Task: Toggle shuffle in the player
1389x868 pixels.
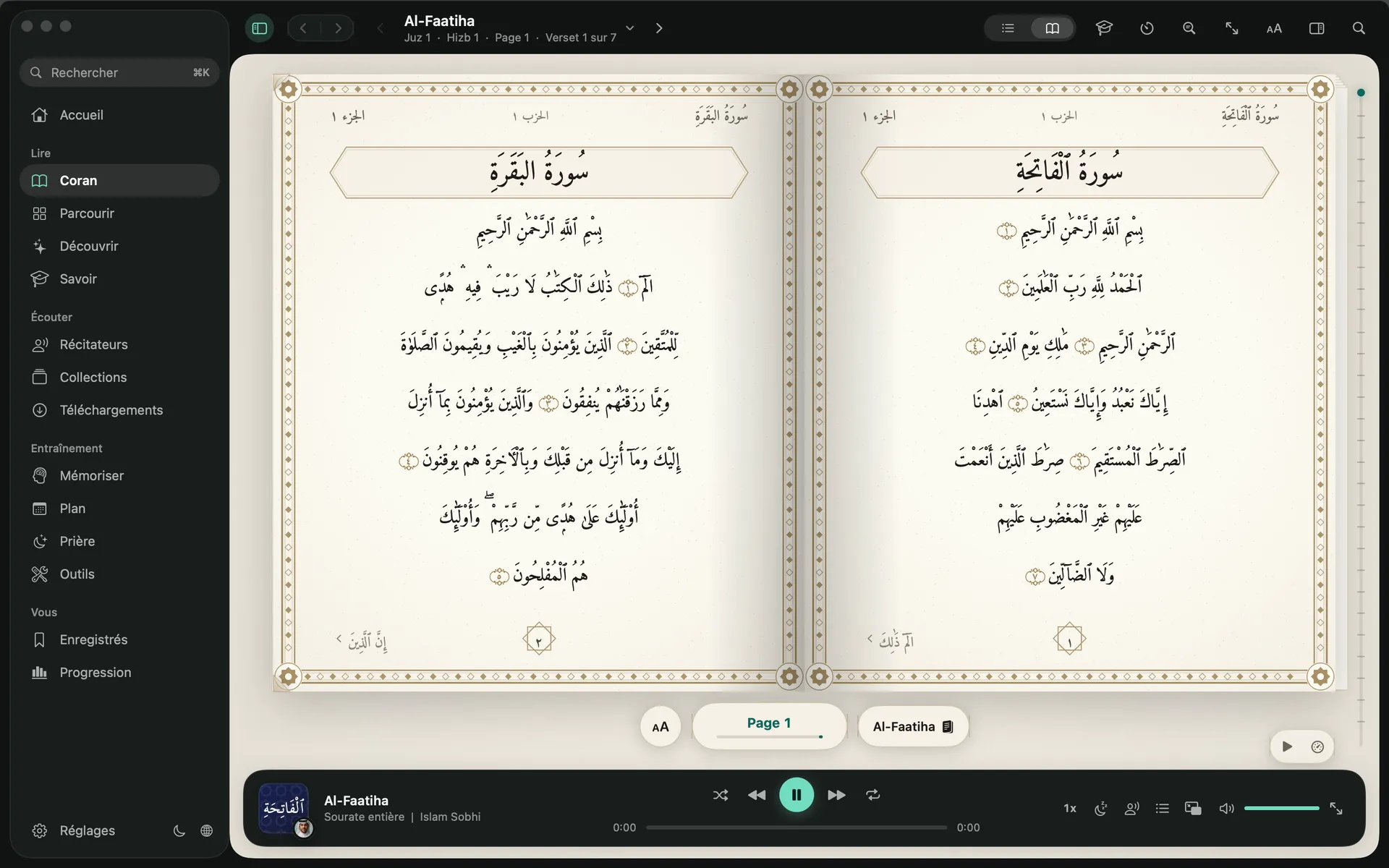Action: 721,795
